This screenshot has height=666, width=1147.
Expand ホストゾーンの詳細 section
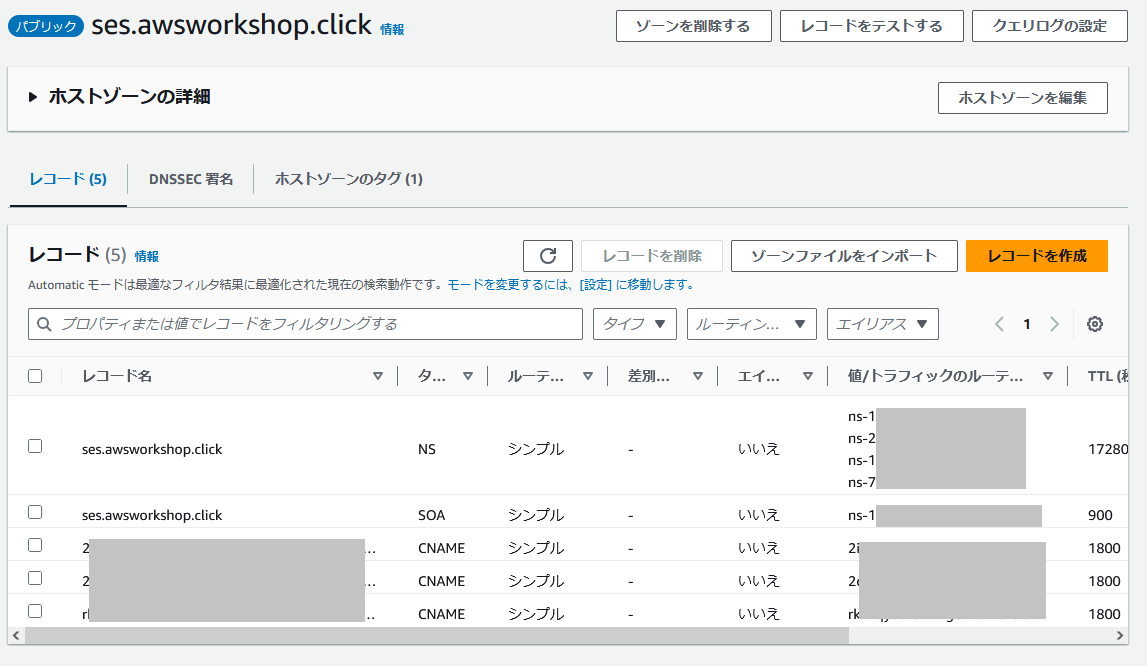tap(32, 97)
